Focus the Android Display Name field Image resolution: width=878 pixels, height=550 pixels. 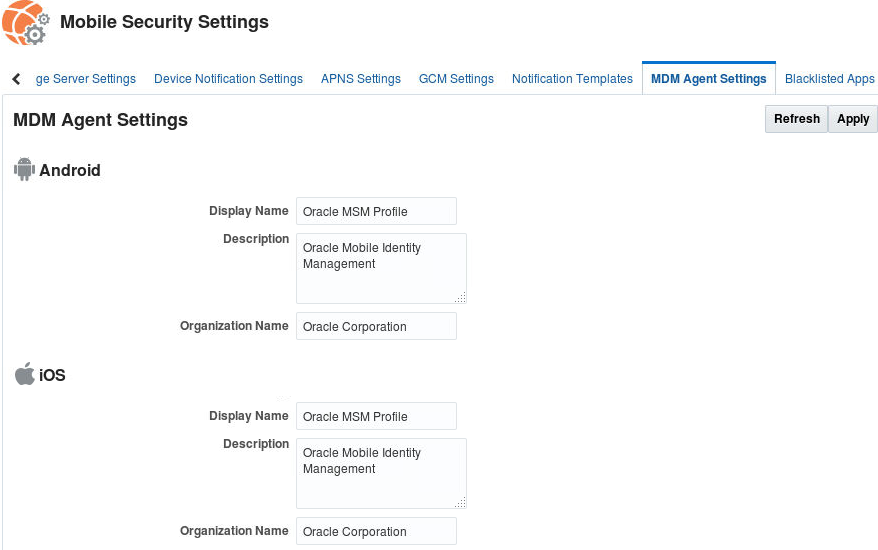(376, 211)
